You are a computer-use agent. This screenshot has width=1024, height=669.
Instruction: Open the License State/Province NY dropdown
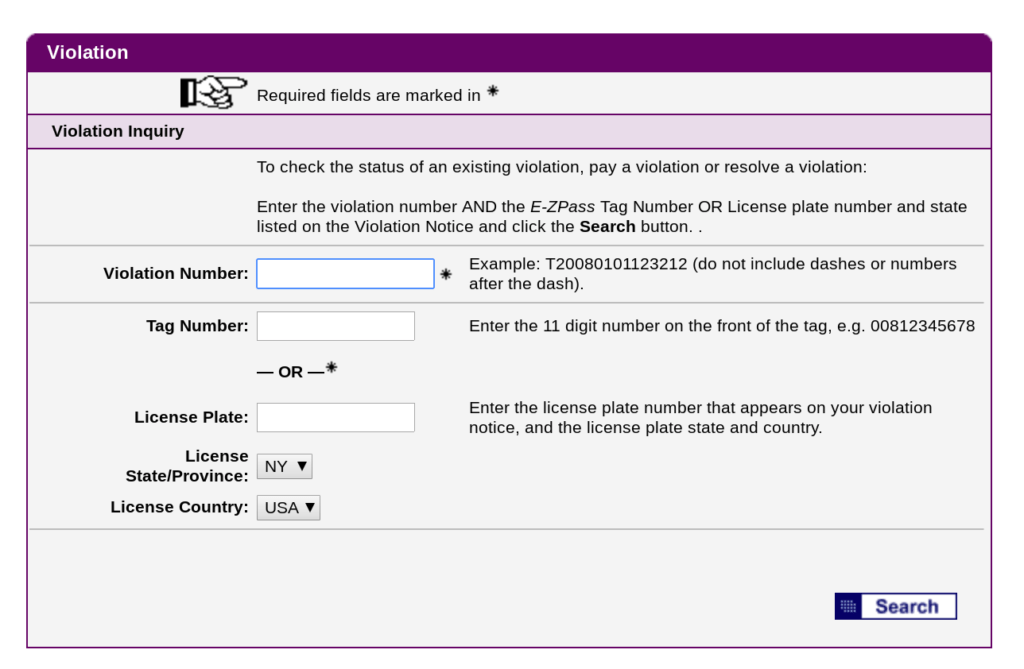coord(285,466)
